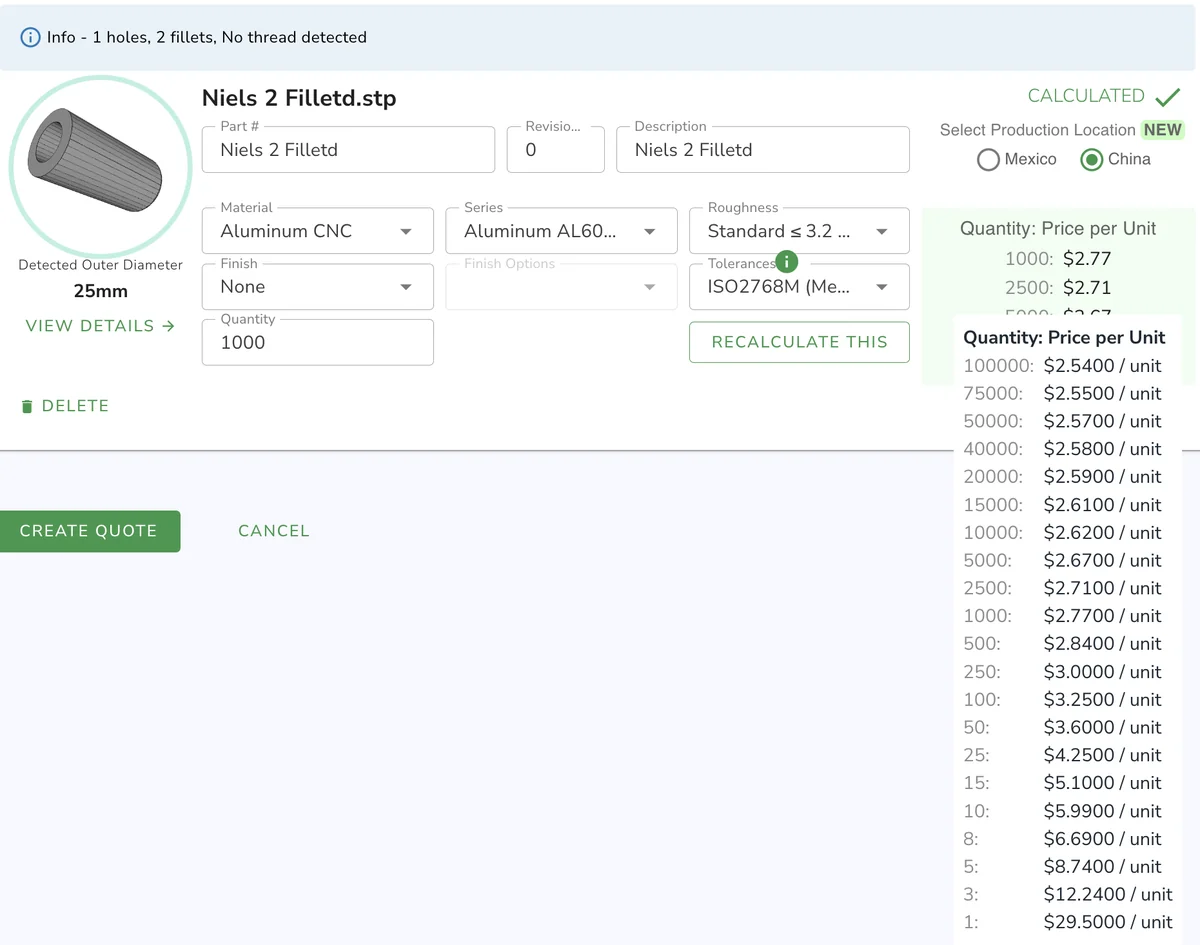Click the 5 quantity price $8.7400 row
Image resolution: width=1200 pixels, height=945 pixels.
coord(1063,867)
